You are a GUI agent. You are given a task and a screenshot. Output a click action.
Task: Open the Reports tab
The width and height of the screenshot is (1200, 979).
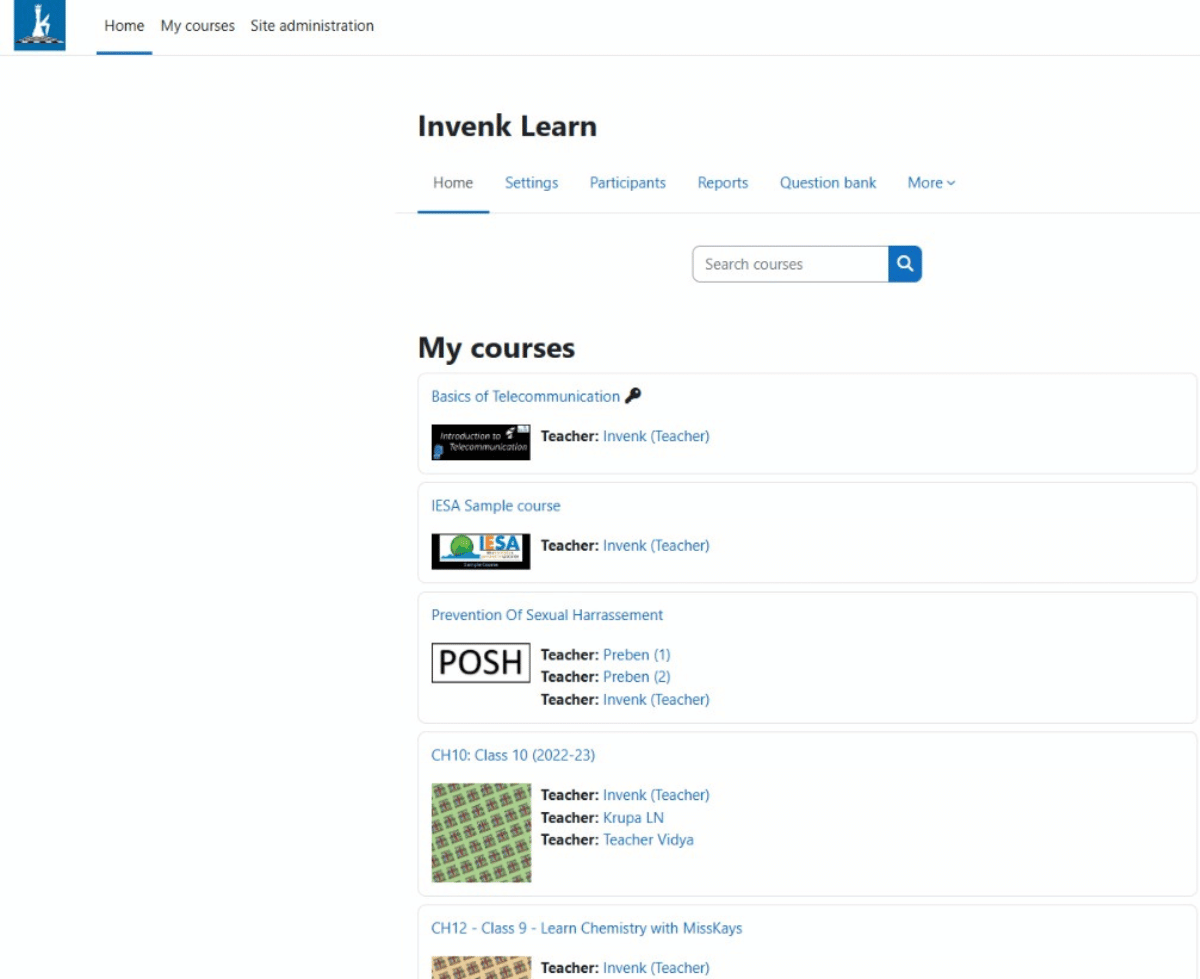723,183
